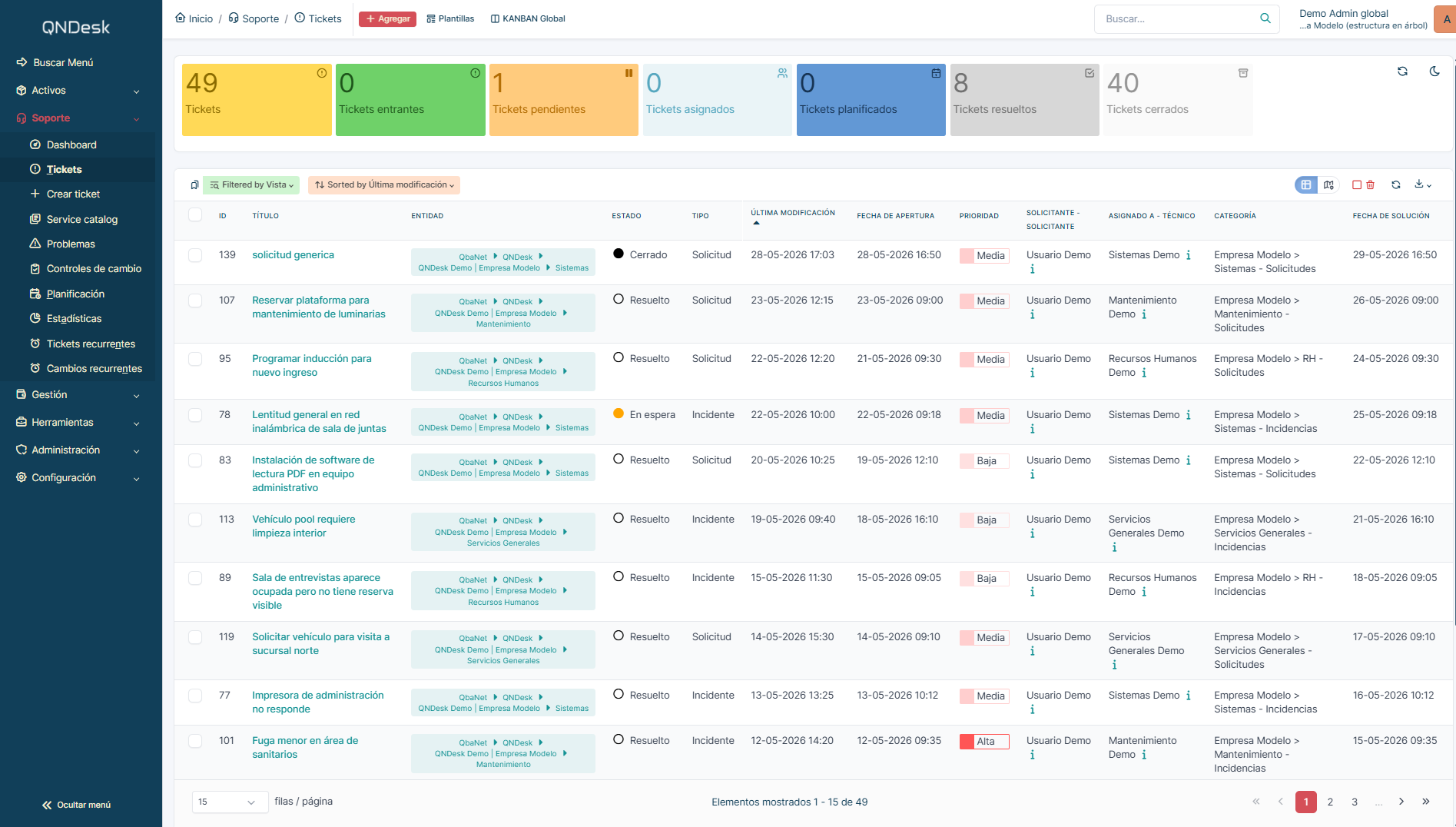Click the red trash icon in the list toolbar
Viewport: 1456px width, 827px height.
[1371, 185]
